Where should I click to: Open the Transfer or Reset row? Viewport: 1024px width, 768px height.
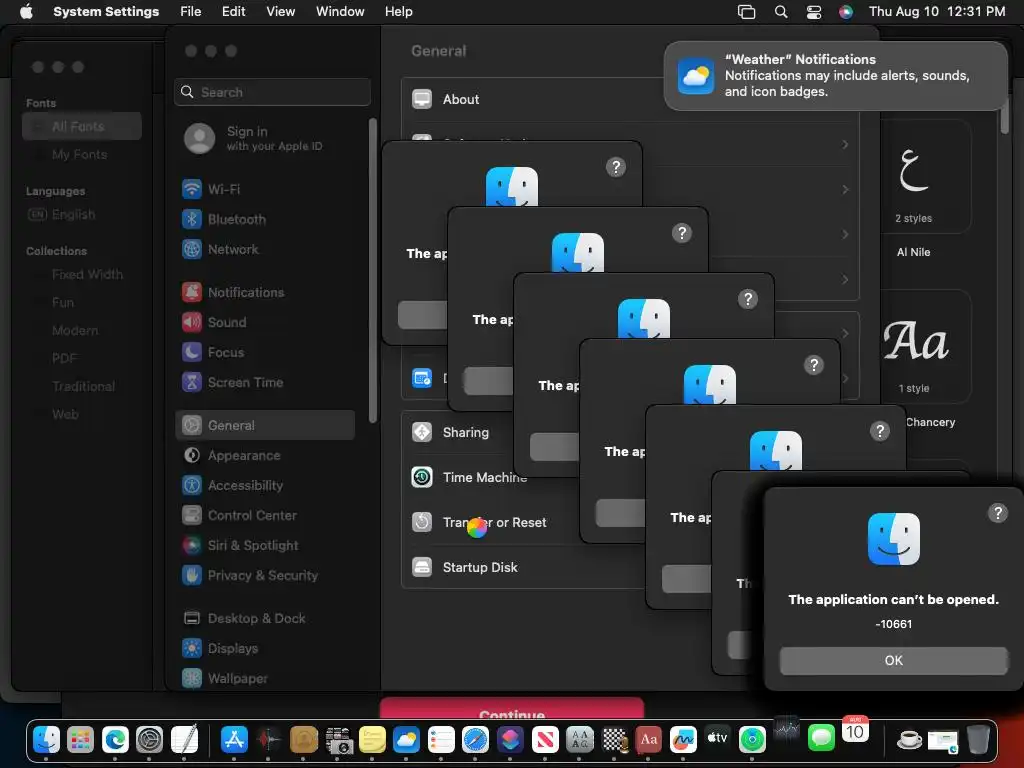point(490,522)
